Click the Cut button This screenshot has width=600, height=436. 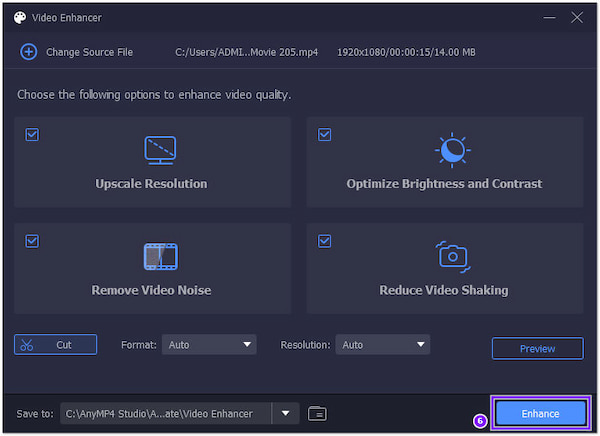pos(55,345)
